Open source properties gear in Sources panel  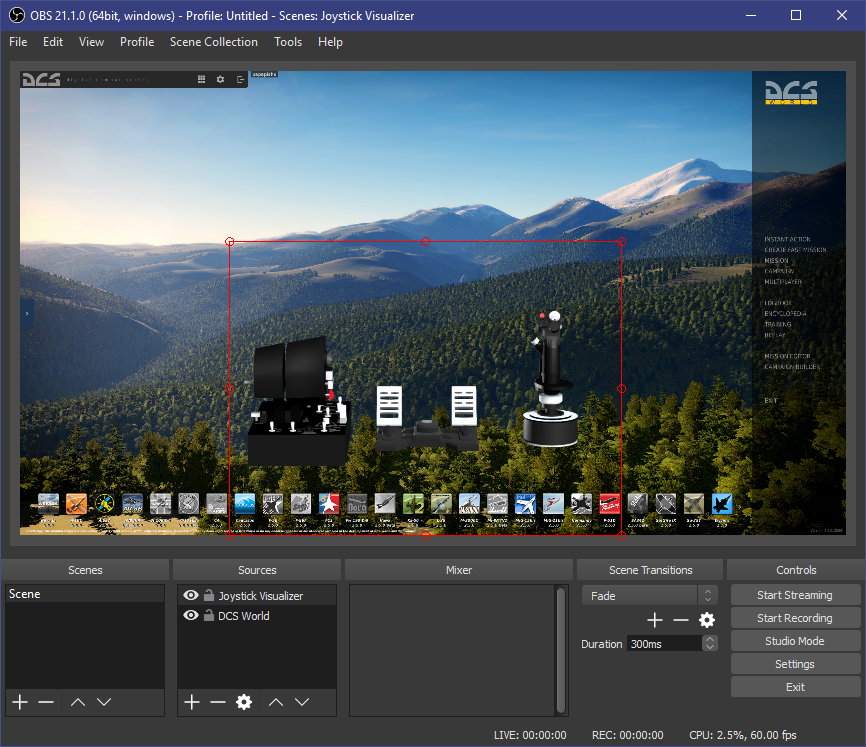pyautogui.click(x=244, y=702)
